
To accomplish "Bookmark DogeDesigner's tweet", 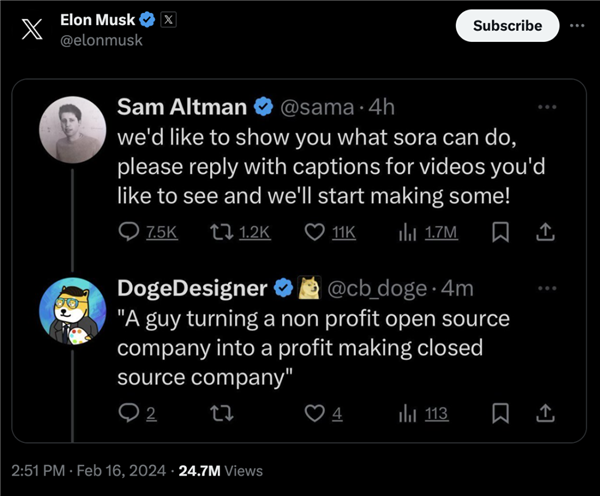I will pos(503,413).
